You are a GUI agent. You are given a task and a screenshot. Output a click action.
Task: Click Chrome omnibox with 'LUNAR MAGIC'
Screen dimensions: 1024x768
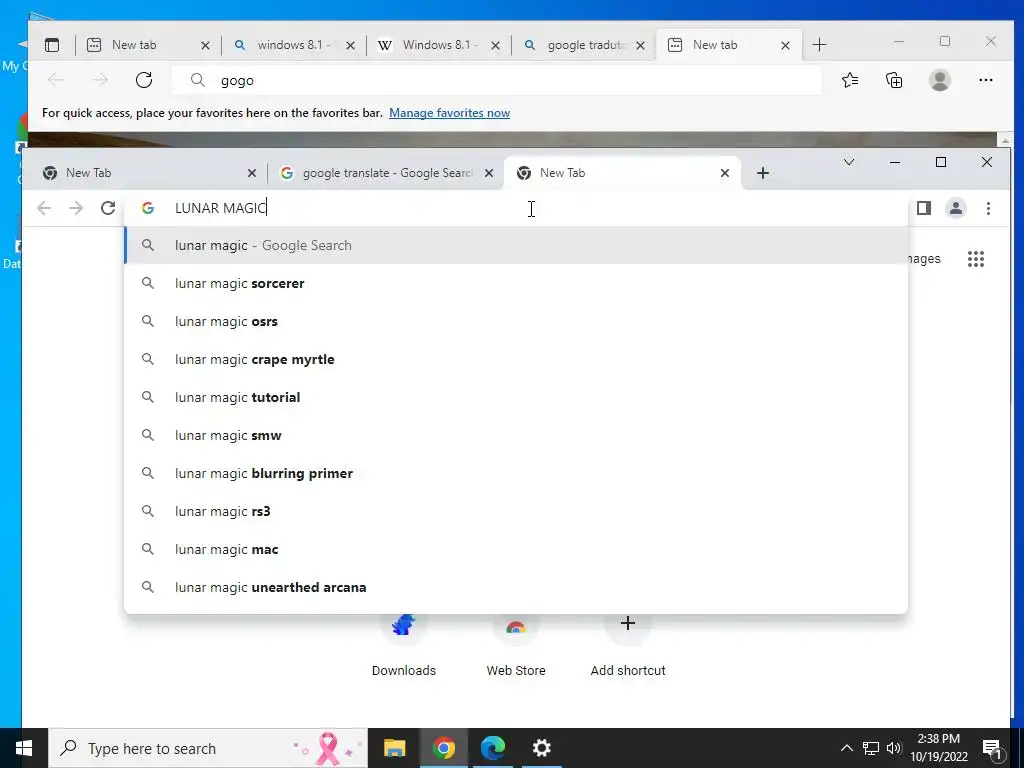pyautogui.click(x=516, y=208)
